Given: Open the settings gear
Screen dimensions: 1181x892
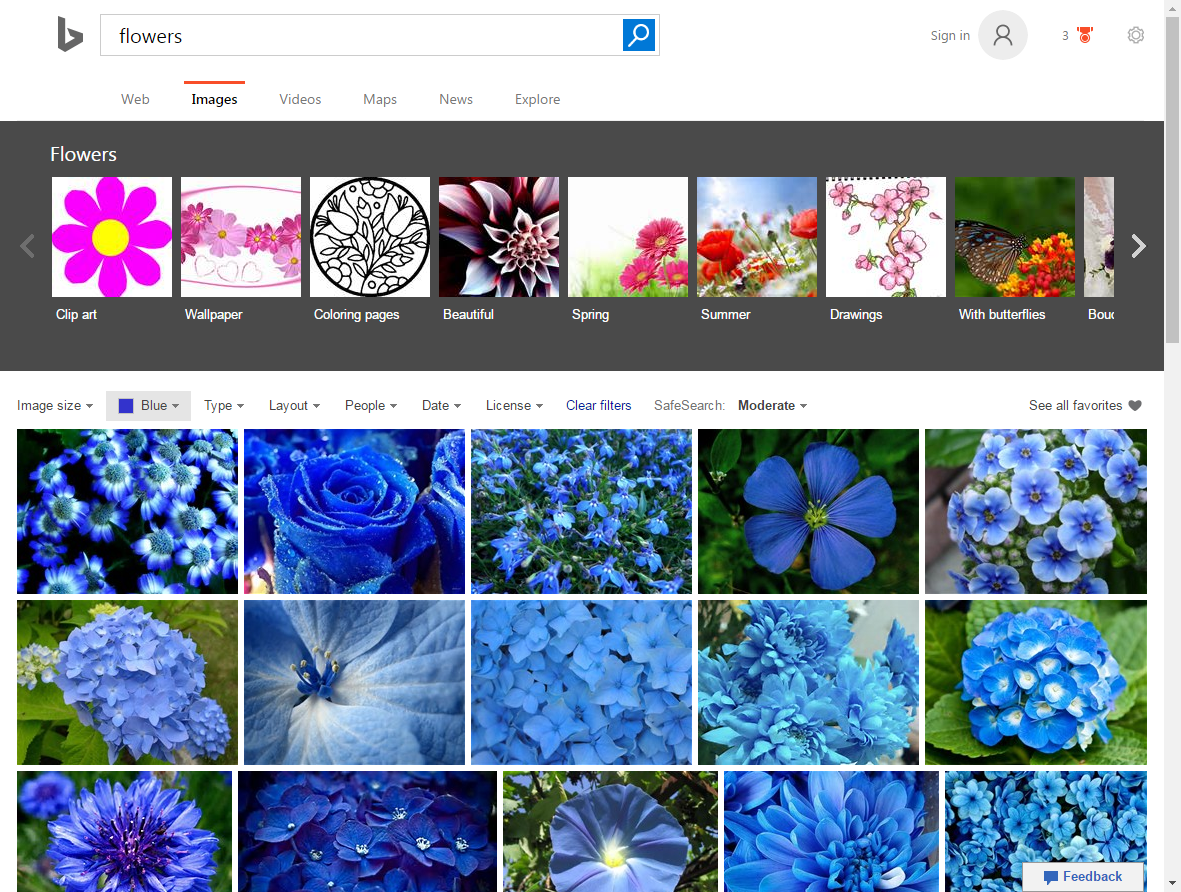Looking at the screenshot, I should [1135, 34].
